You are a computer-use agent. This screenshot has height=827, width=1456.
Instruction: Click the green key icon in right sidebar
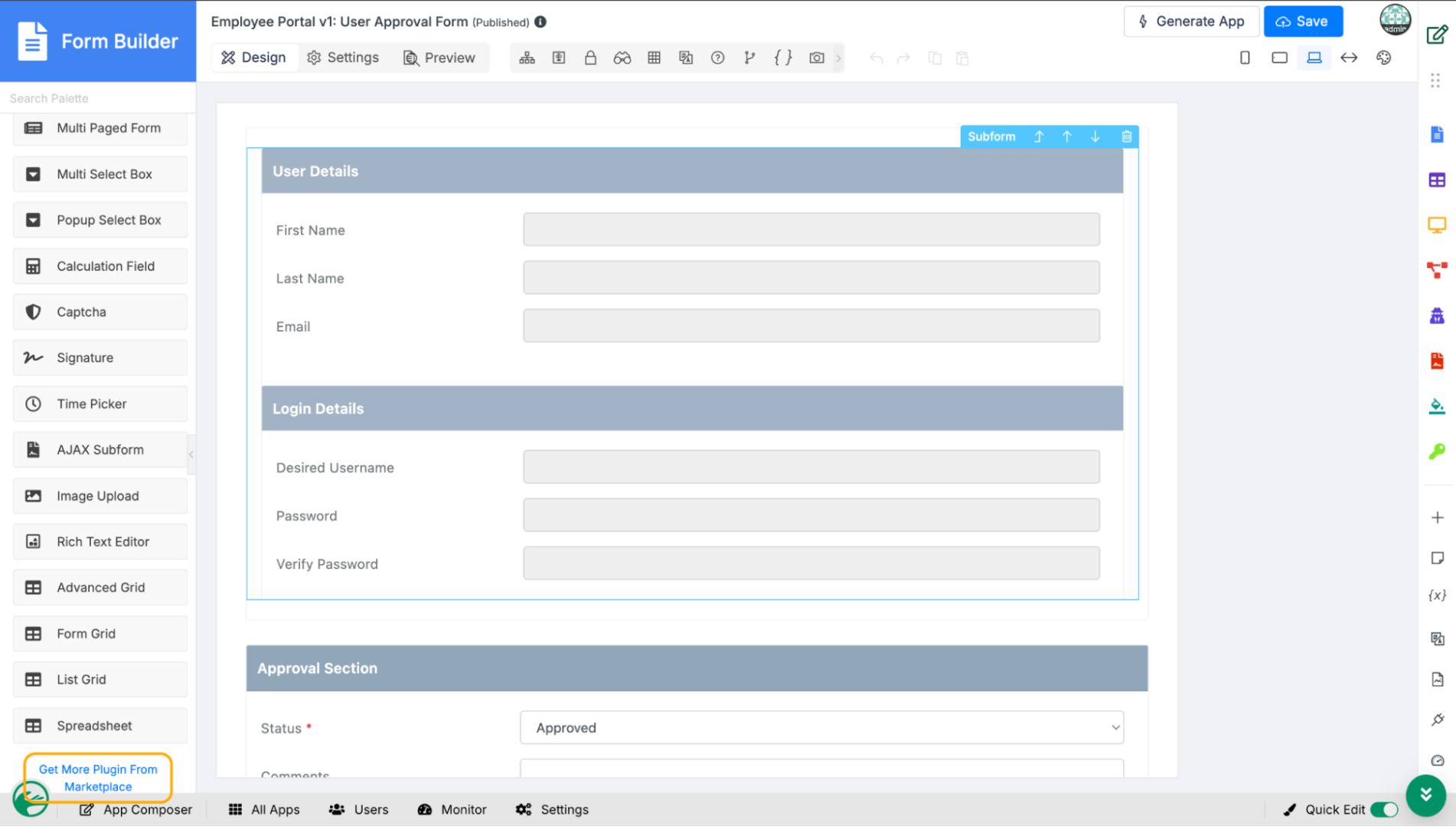click(x=1437, y=452)
